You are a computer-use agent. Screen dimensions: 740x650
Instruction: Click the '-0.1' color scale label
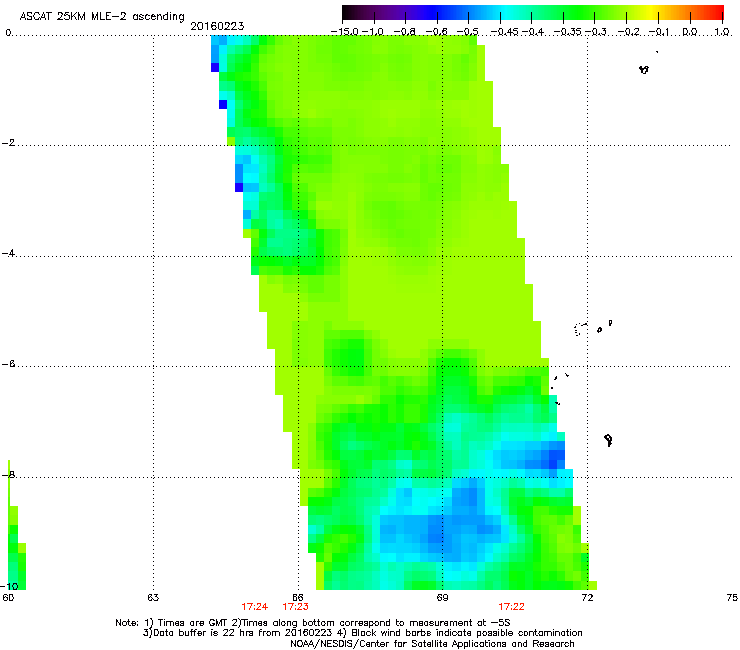pyautogui.click(x=659, y=32)
